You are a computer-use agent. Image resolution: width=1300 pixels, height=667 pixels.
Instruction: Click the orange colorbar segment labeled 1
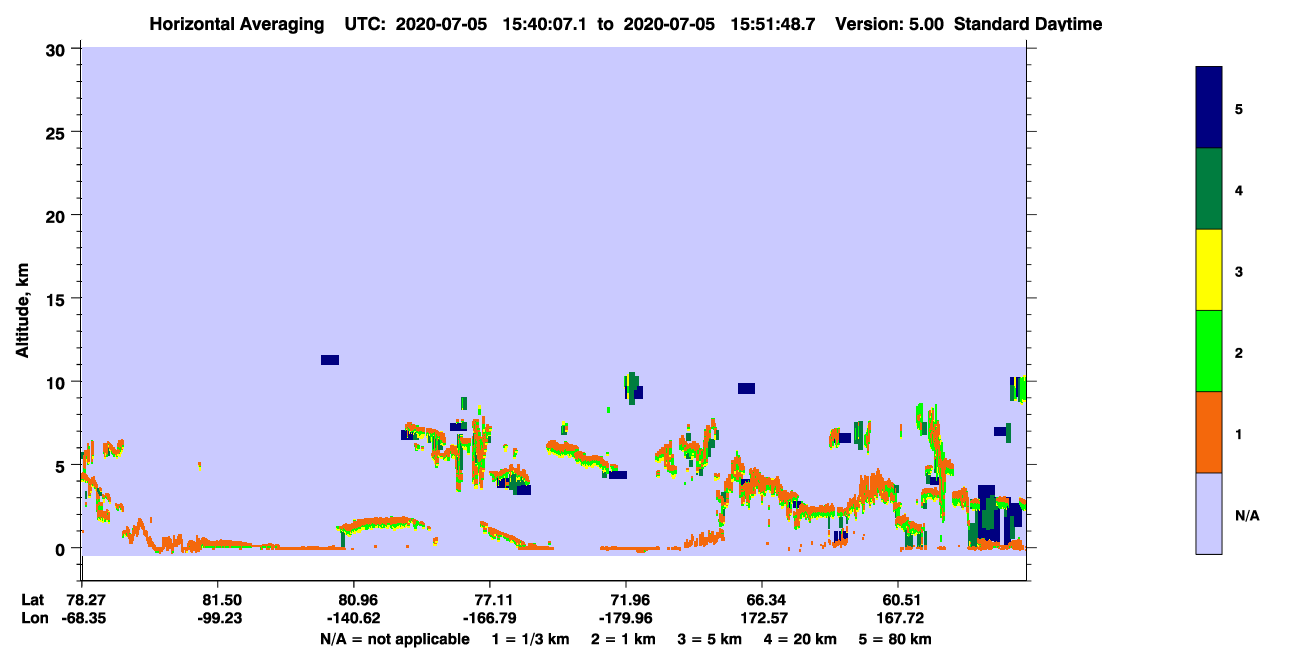click(x=1209, y=432)
